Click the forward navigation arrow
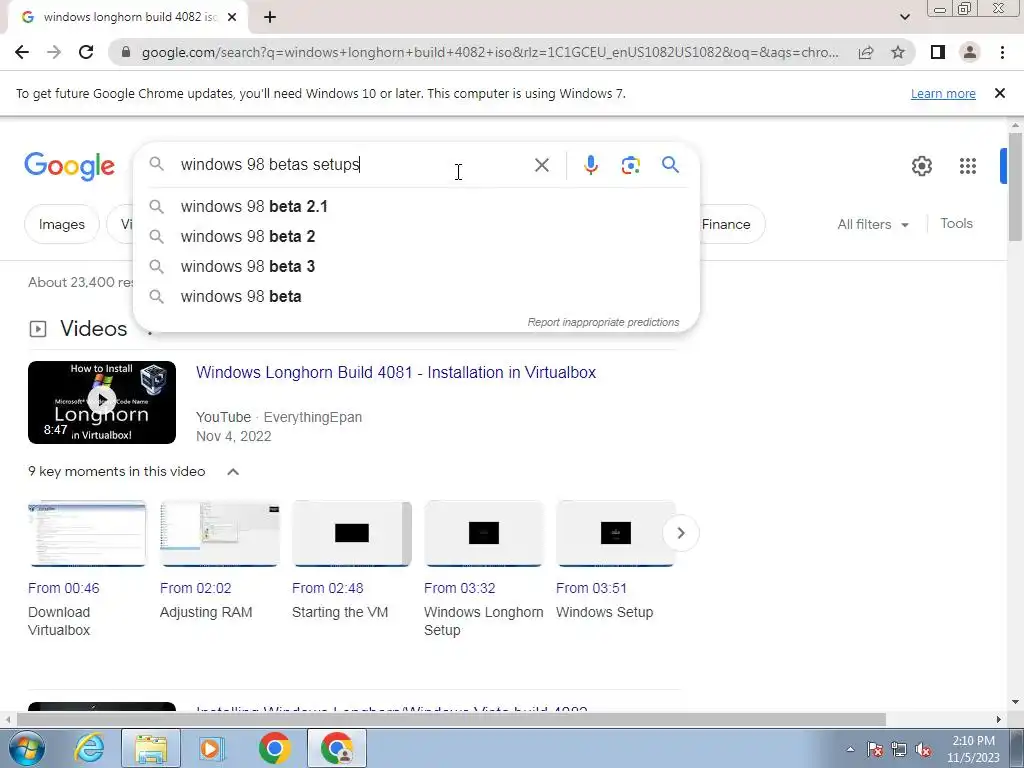Image resolution: width=1024 pixels, height=768 pixels. [x=54, y=52]
